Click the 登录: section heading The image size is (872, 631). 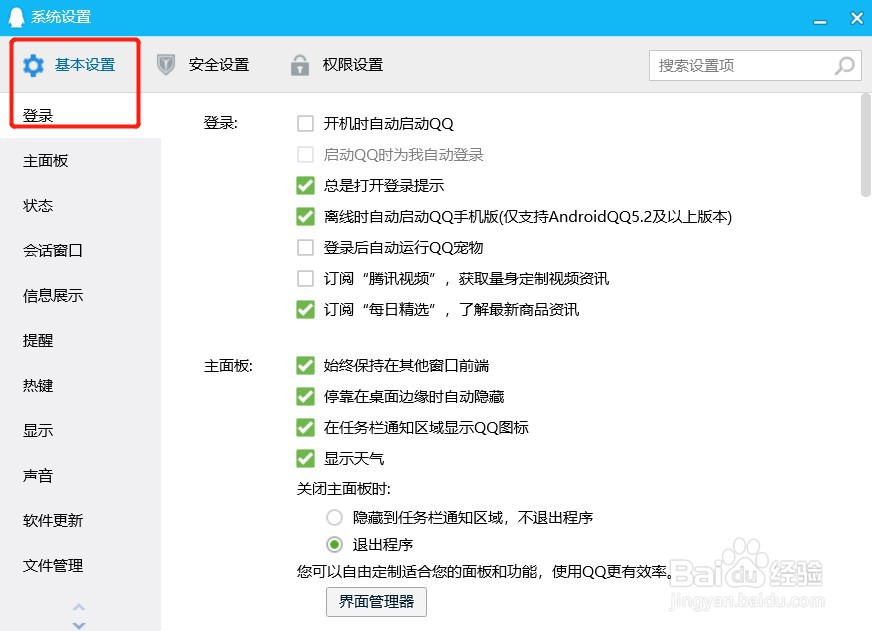[221, 123]
